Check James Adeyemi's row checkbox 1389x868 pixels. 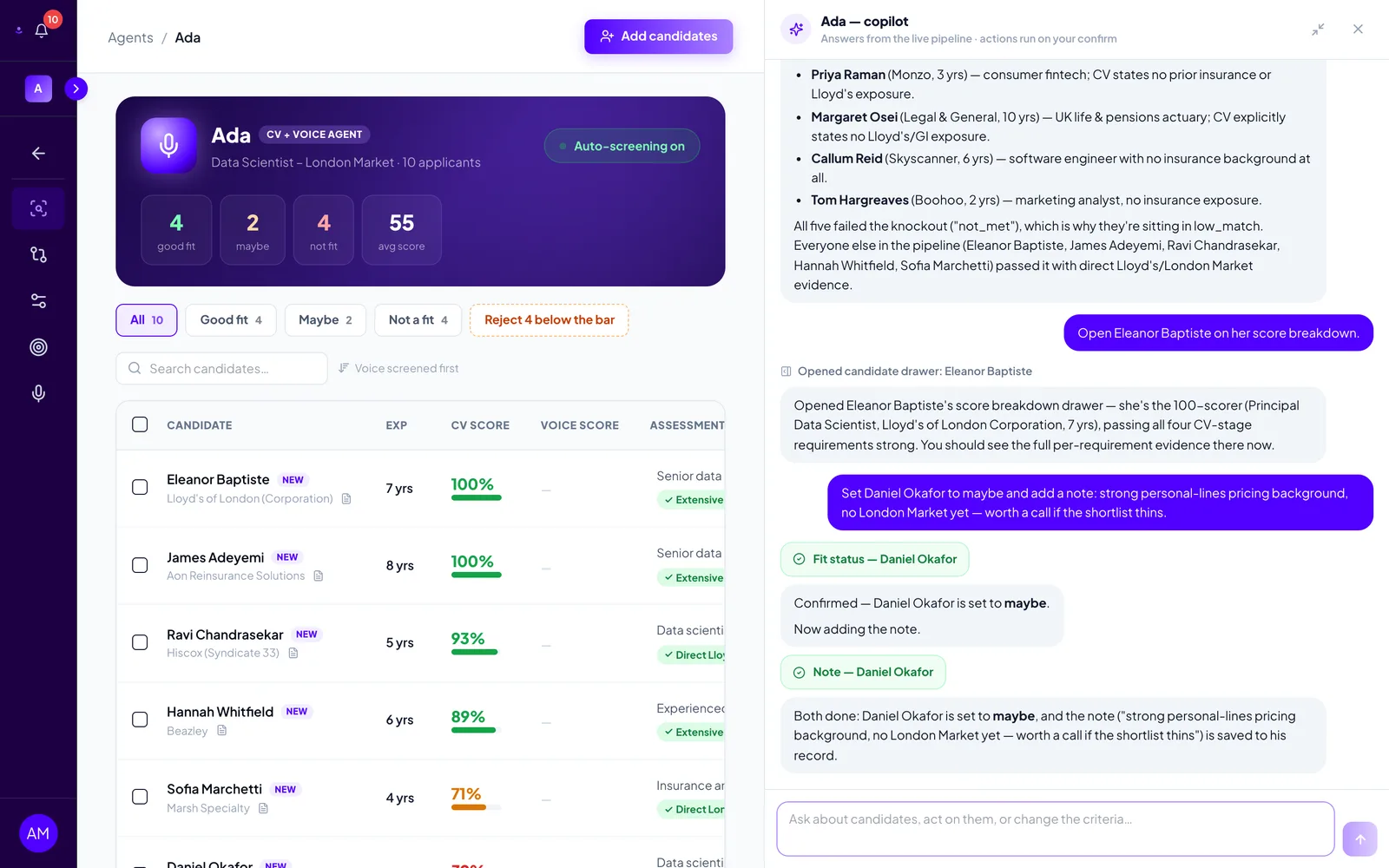(140, 565)
